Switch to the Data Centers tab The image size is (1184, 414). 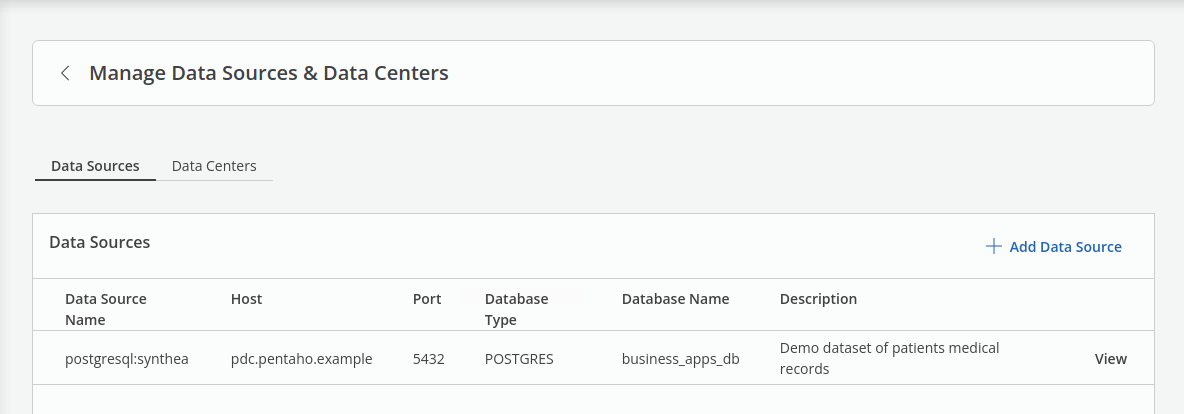214,166
